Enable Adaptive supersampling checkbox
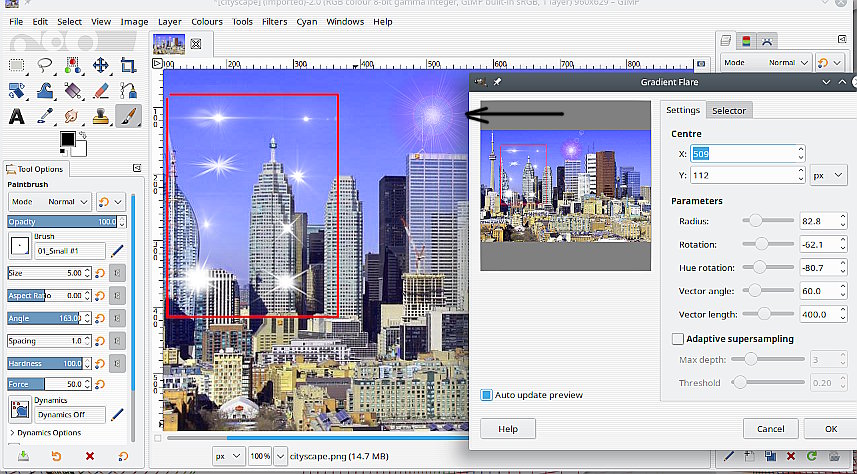The height and width of the screenshot is (474, 857). [x=678, y=339]
